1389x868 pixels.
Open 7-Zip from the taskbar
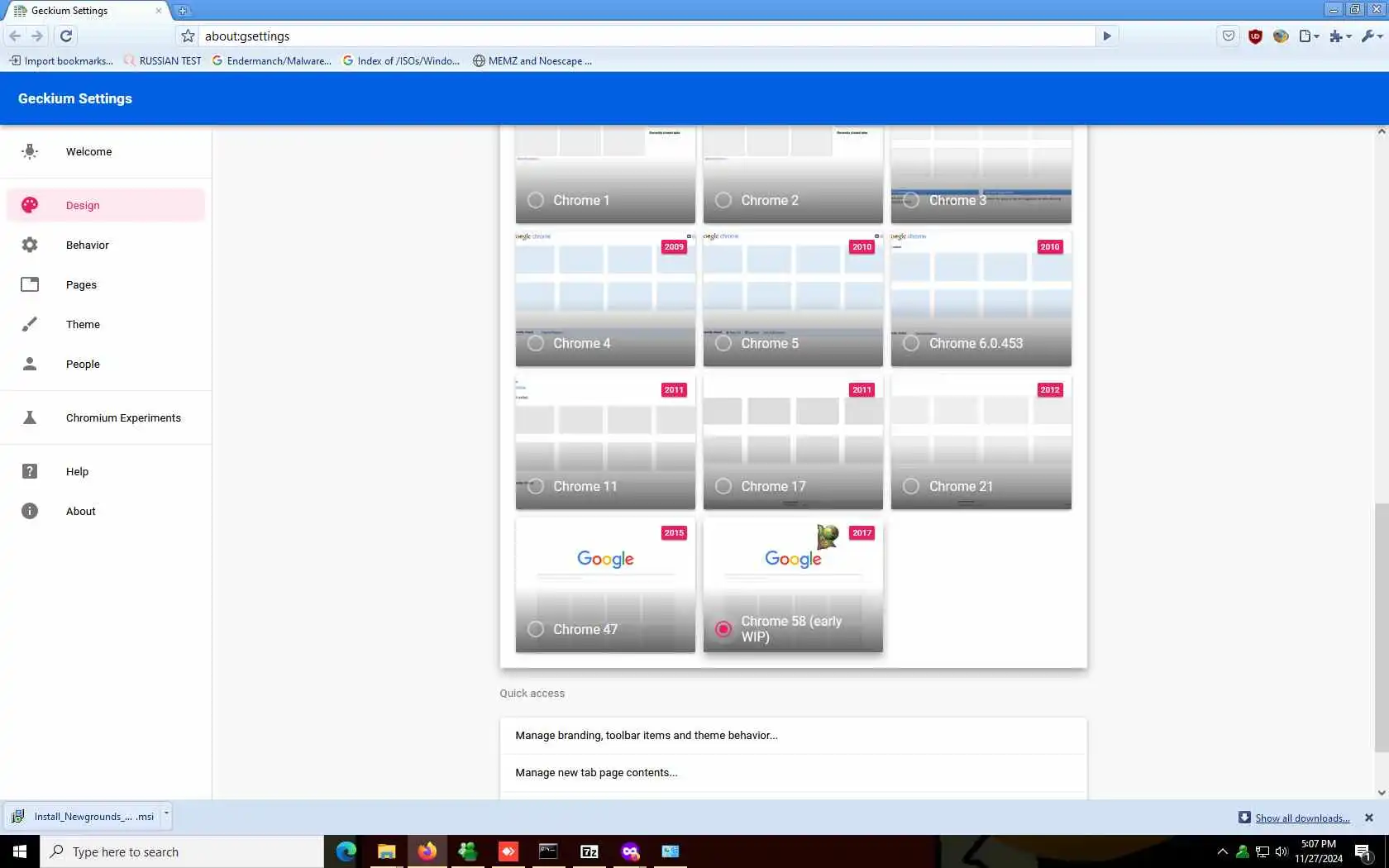click(589, 851)
